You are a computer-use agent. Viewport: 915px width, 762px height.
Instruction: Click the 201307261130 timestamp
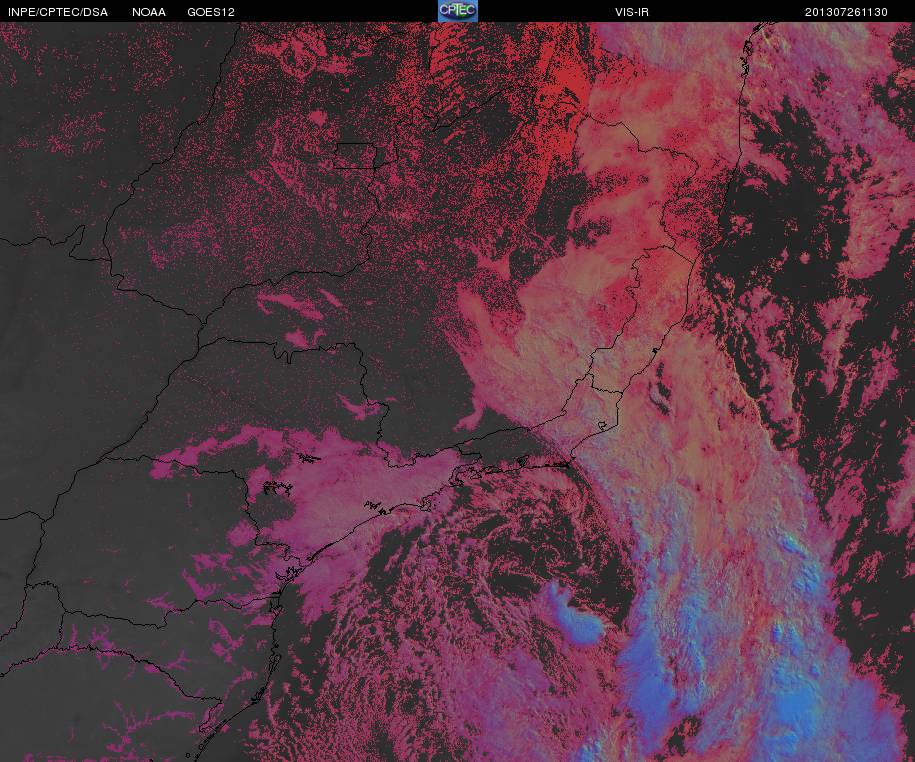click(846, 12)
